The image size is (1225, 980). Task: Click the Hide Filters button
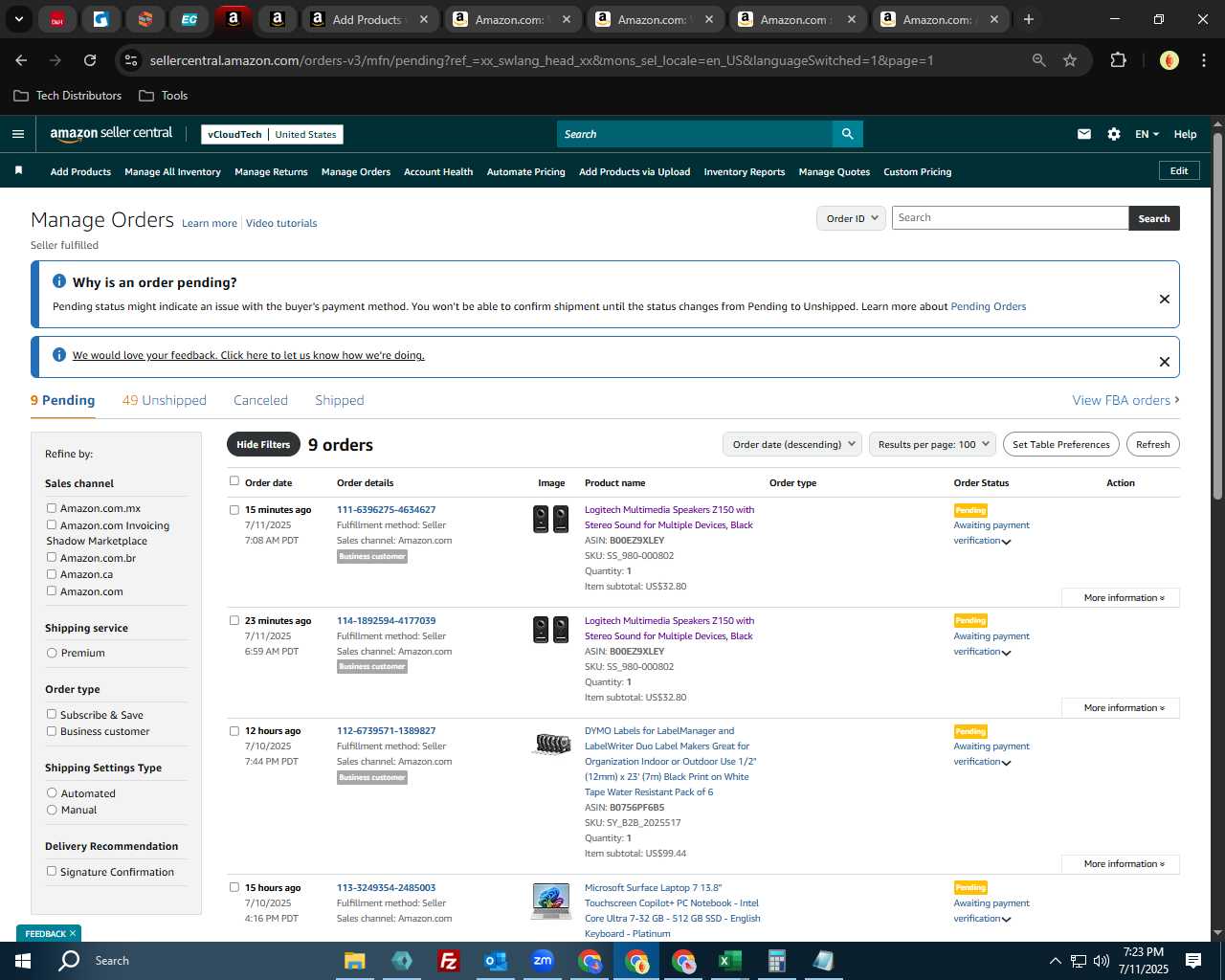[x=263, y=444]
